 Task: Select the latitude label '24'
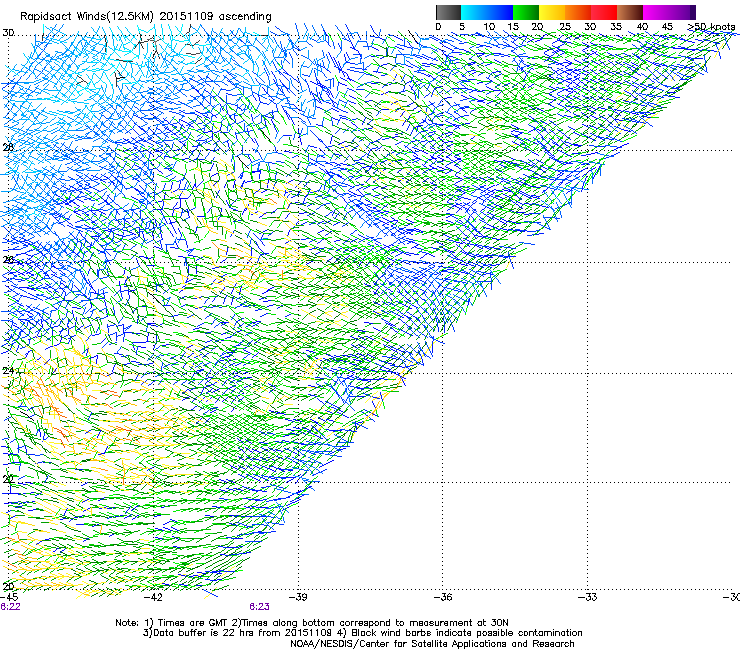tap(8, 371)
